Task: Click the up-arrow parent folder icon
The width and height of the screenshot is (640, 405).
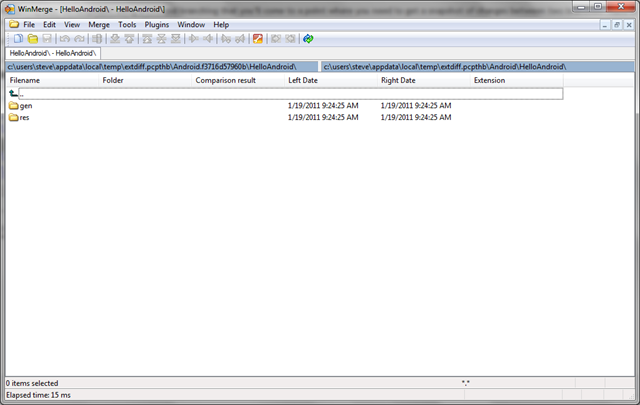Action: [13, 93]
